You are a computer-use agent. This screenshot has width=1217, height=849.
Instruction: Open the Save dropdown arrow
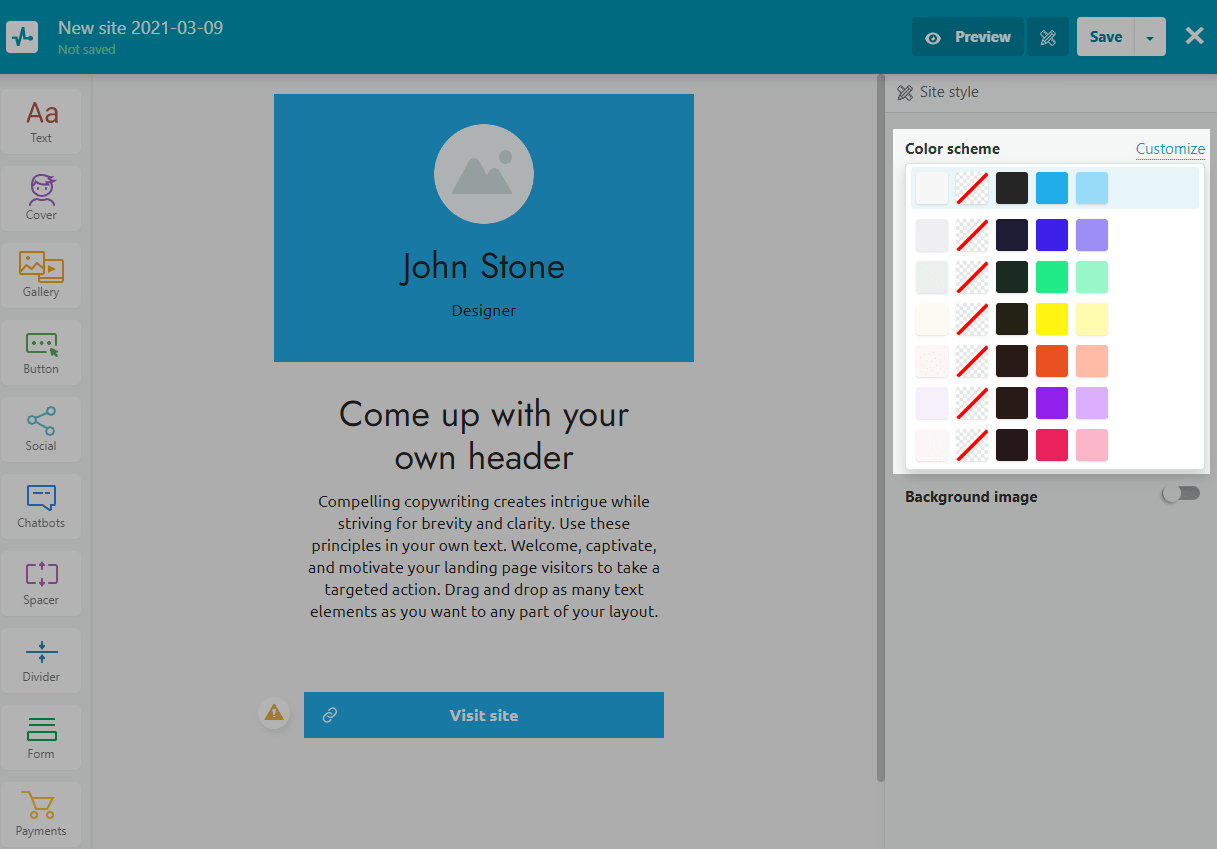(x=1150, y=37)
